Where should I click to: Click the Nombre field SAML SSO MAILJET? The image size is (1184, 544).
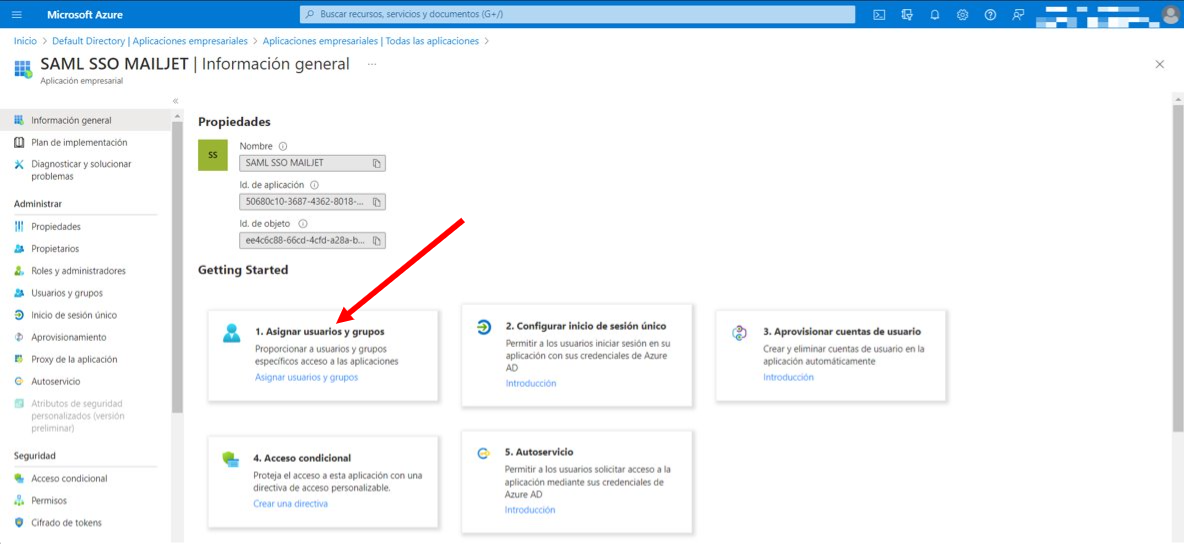312,162
